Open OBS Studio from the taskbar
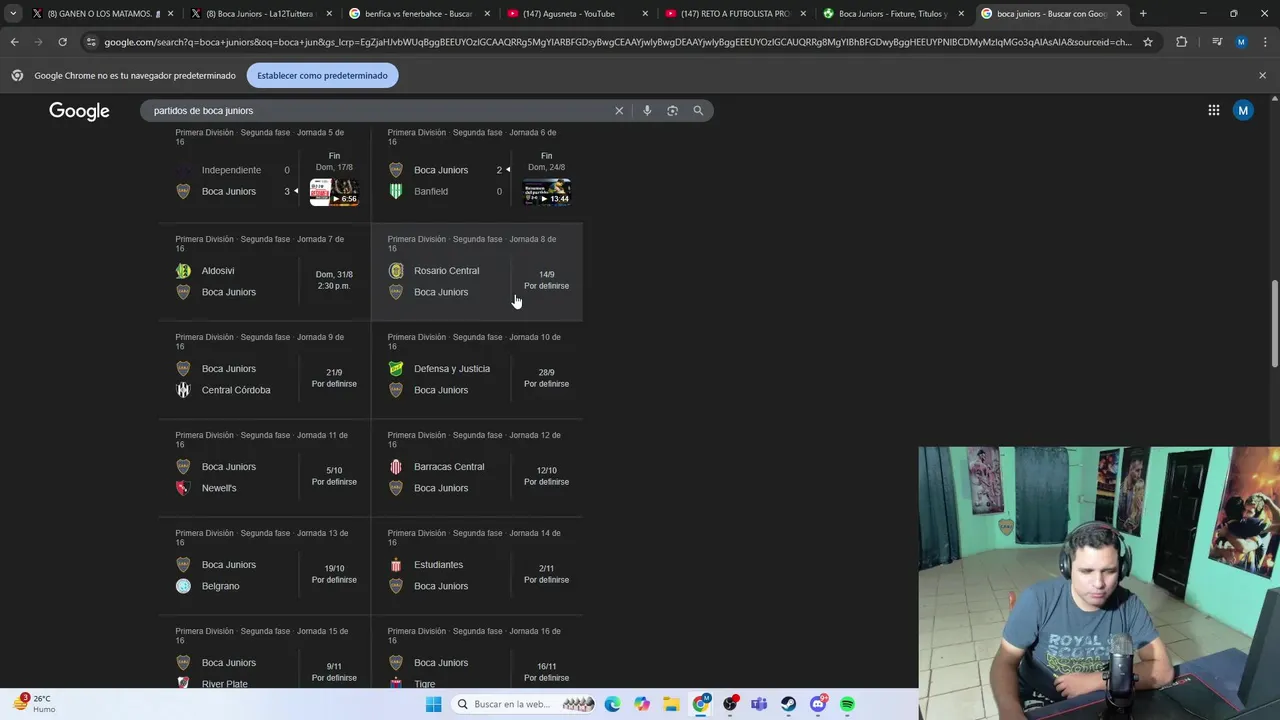Image resolution: width=1280 pixels, height=720 pixels. click(x=730, y=704)
